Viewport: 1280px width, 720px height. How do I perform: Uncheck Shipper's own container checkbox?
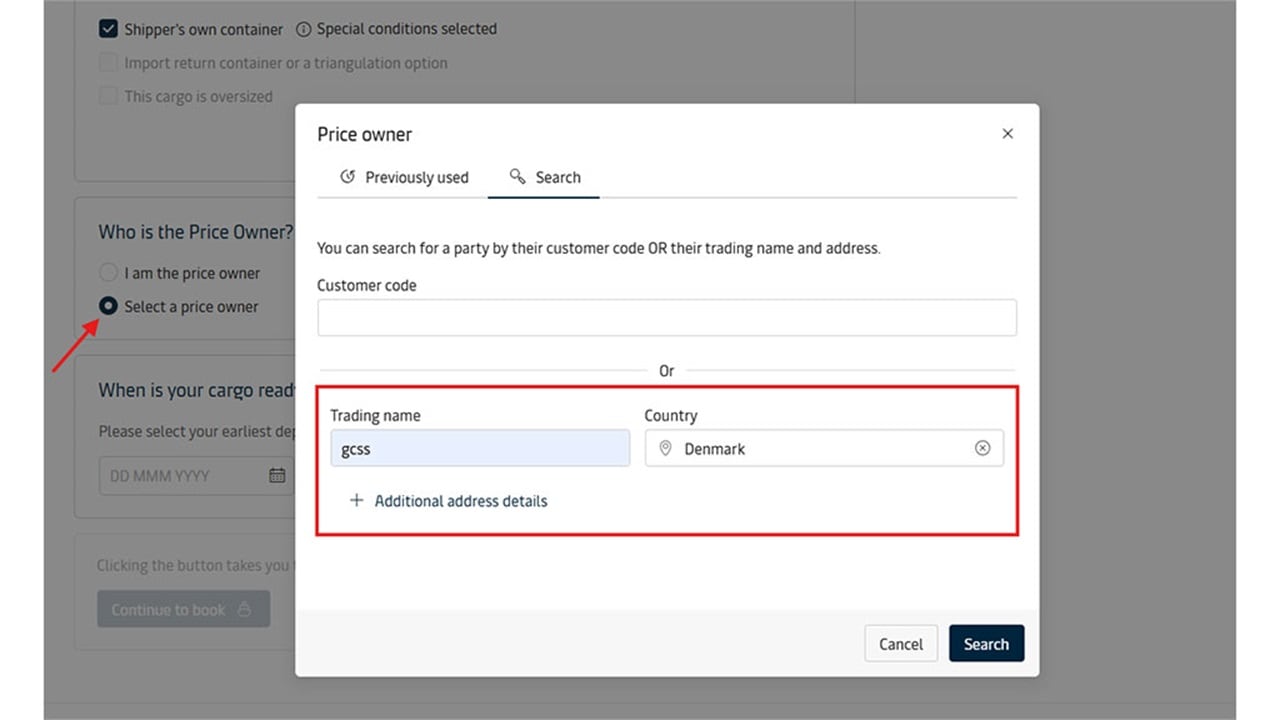point(108,29)
